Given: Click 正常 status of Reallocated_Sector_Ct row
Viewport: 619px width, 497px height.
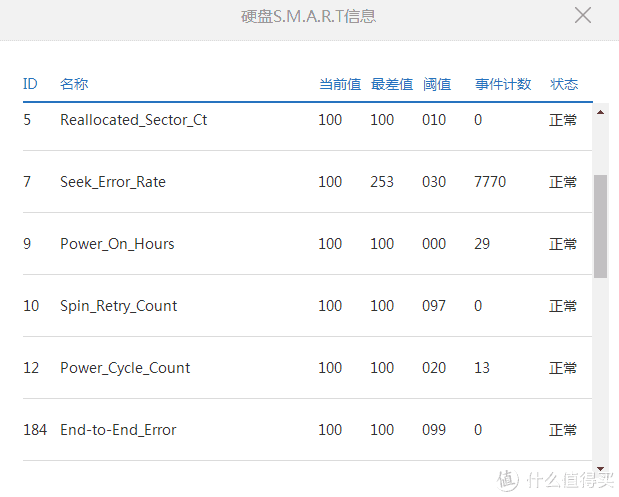Looking at the screenshot, I should 563,120.
